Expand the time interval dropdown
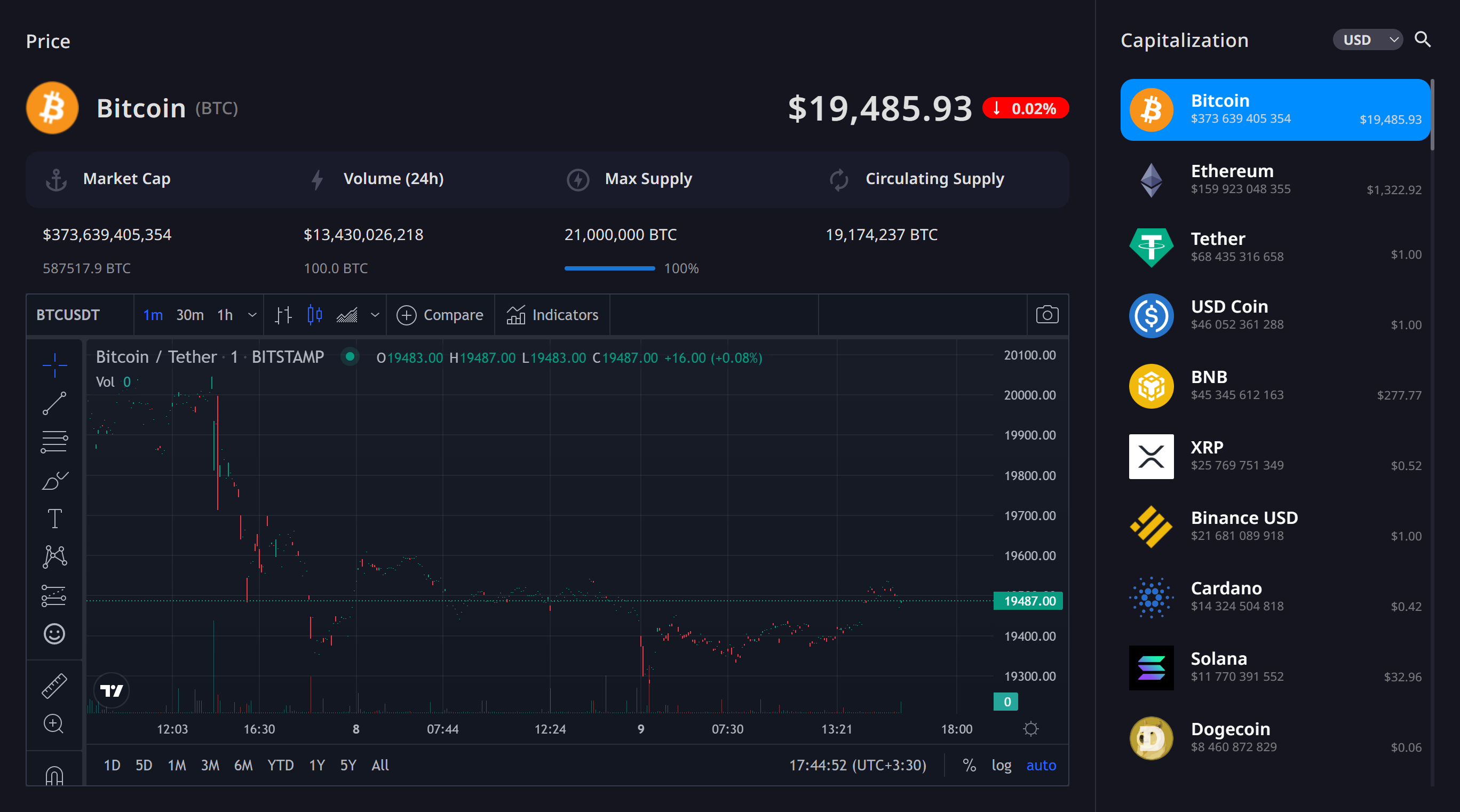Viewport: 1460px width, 812px height. coord(252,314)
